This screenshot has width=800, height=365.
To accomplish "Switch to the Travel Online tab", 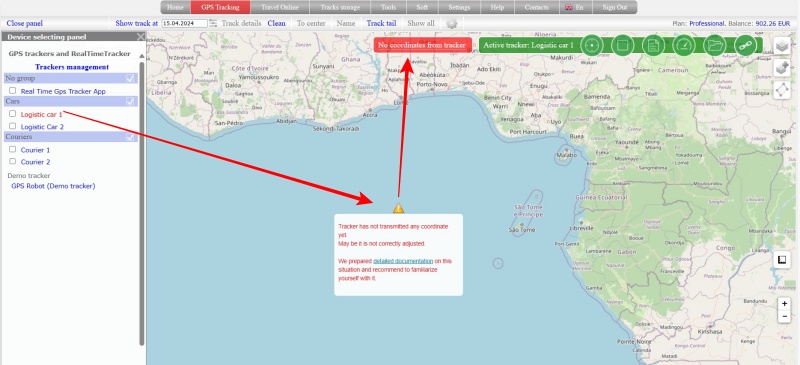I will pos(280,7).
